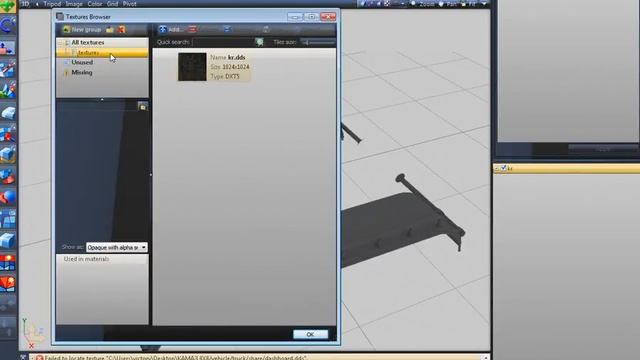Select the blue and red cubes tool
Image resolution: width=640 pixels, height=360 pixels.
click(8, 133)
